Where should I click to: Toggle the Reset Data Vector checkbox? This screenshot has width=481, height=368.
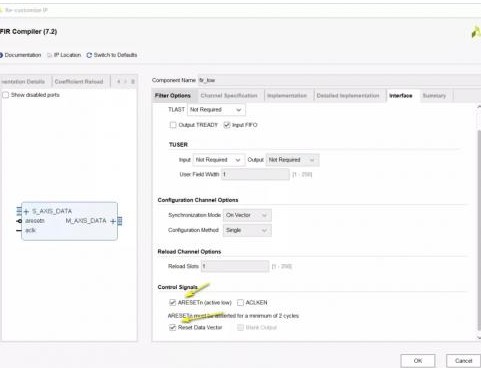pyautogui.click(x=172, y=328)
